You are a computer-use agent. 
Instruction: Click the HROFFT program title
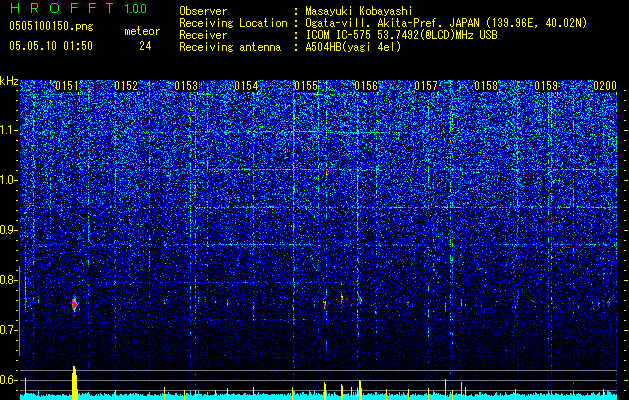coord(62,8)
